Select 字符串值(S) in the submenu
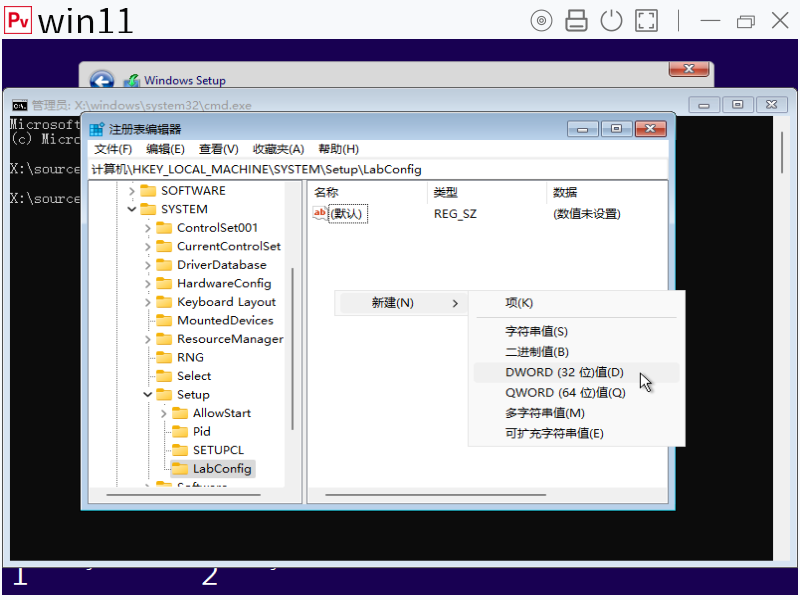The height and width of the screenshot is (600, 800). point(577,332)
